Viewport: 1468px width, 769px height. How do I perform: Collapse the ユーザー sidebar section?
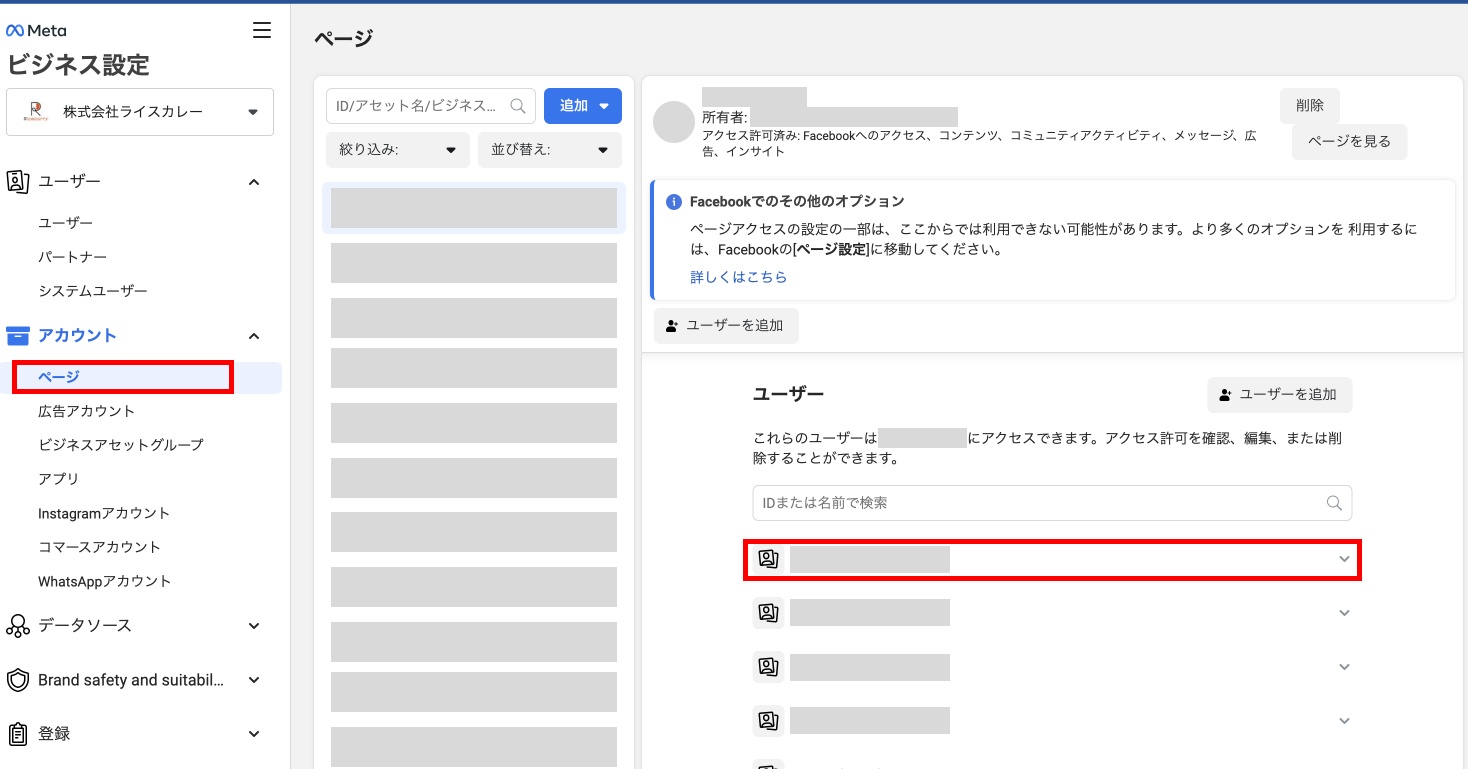click(254, 182)
